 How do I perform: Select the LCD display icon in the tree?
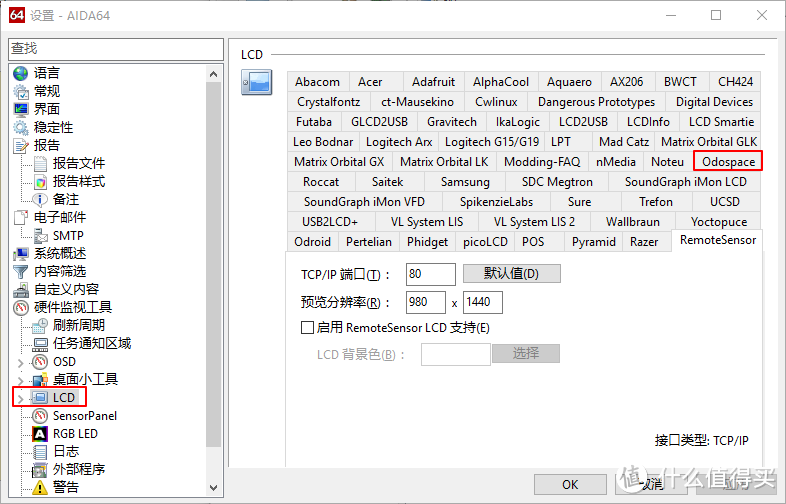point(40,398)
